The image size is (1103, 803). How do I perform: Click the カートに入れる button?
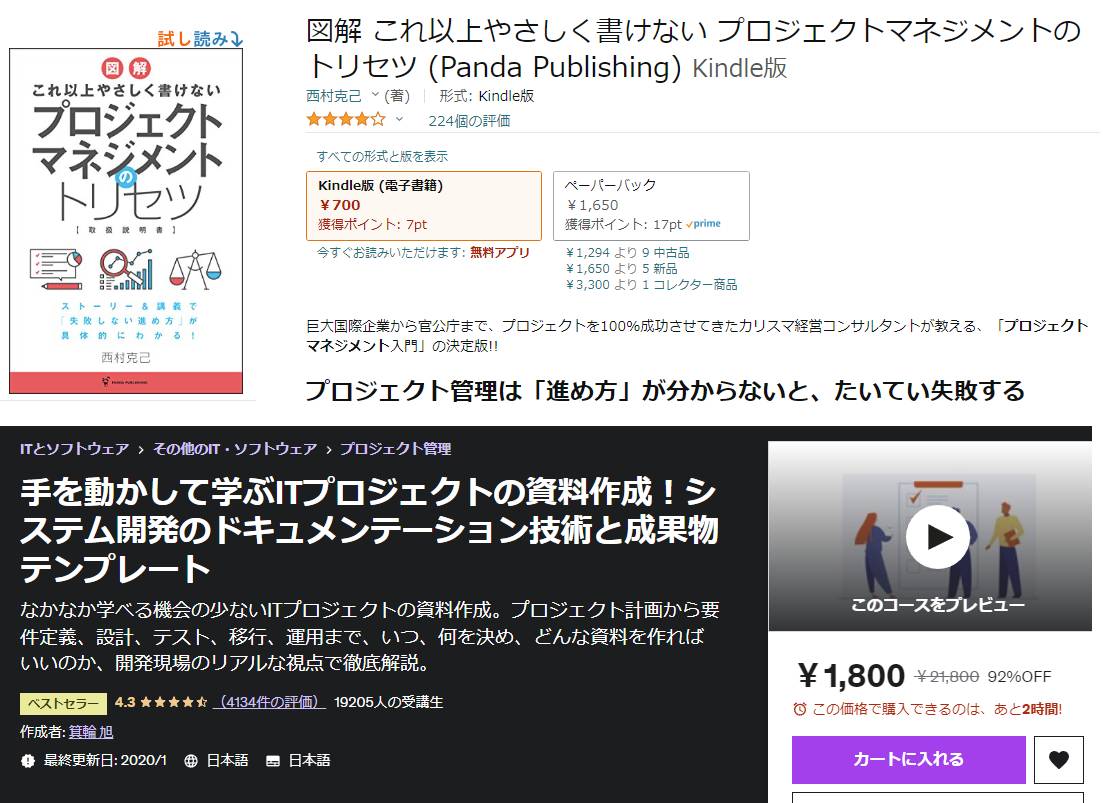tap(909, 759)
